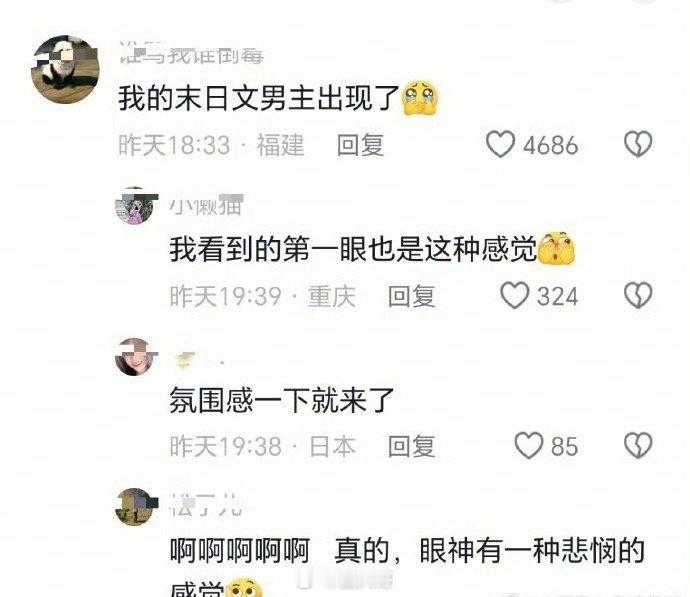Tap 回复 on the 日本 comment
The image size is (690, 597).
click(411, 446)
